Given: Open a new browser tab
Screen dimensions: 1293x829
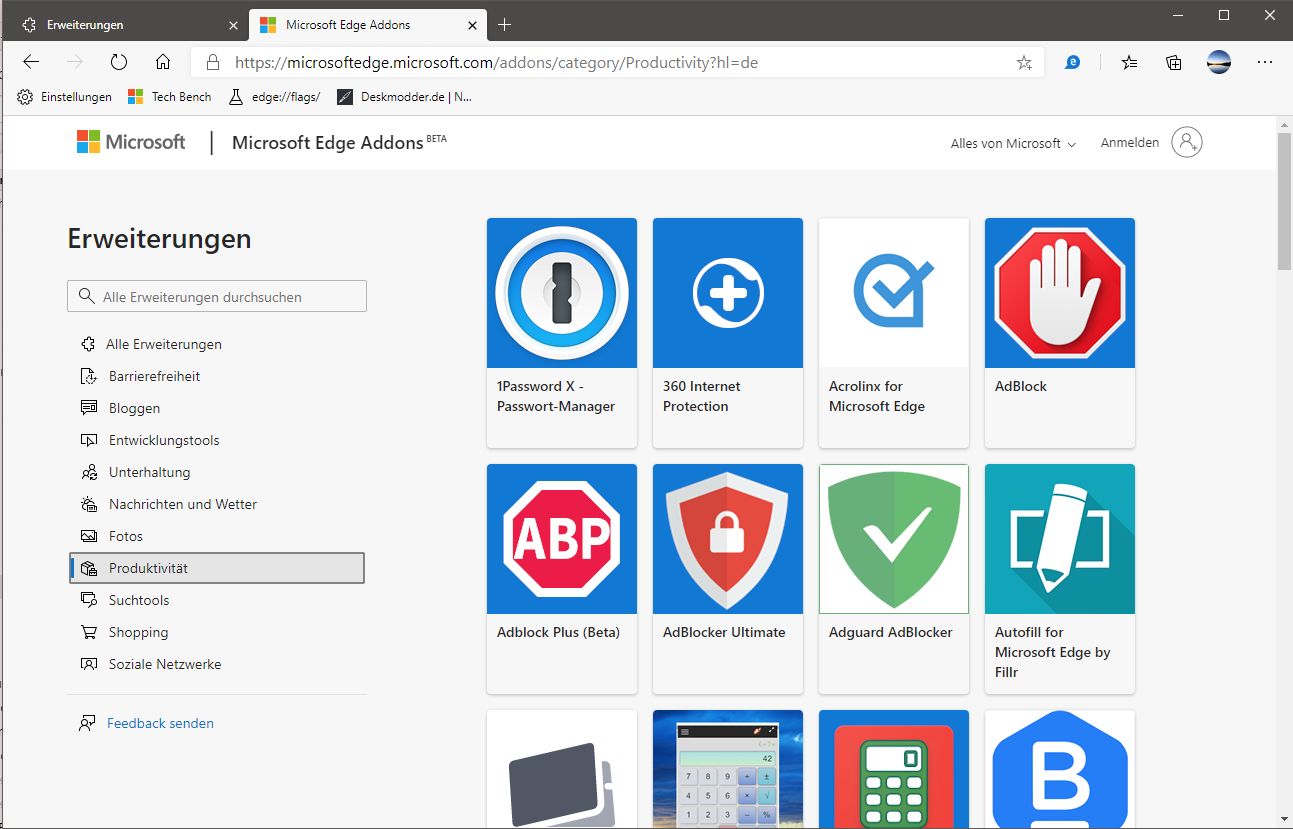Looking at the screenshot, I should click(x=505, y=24).
